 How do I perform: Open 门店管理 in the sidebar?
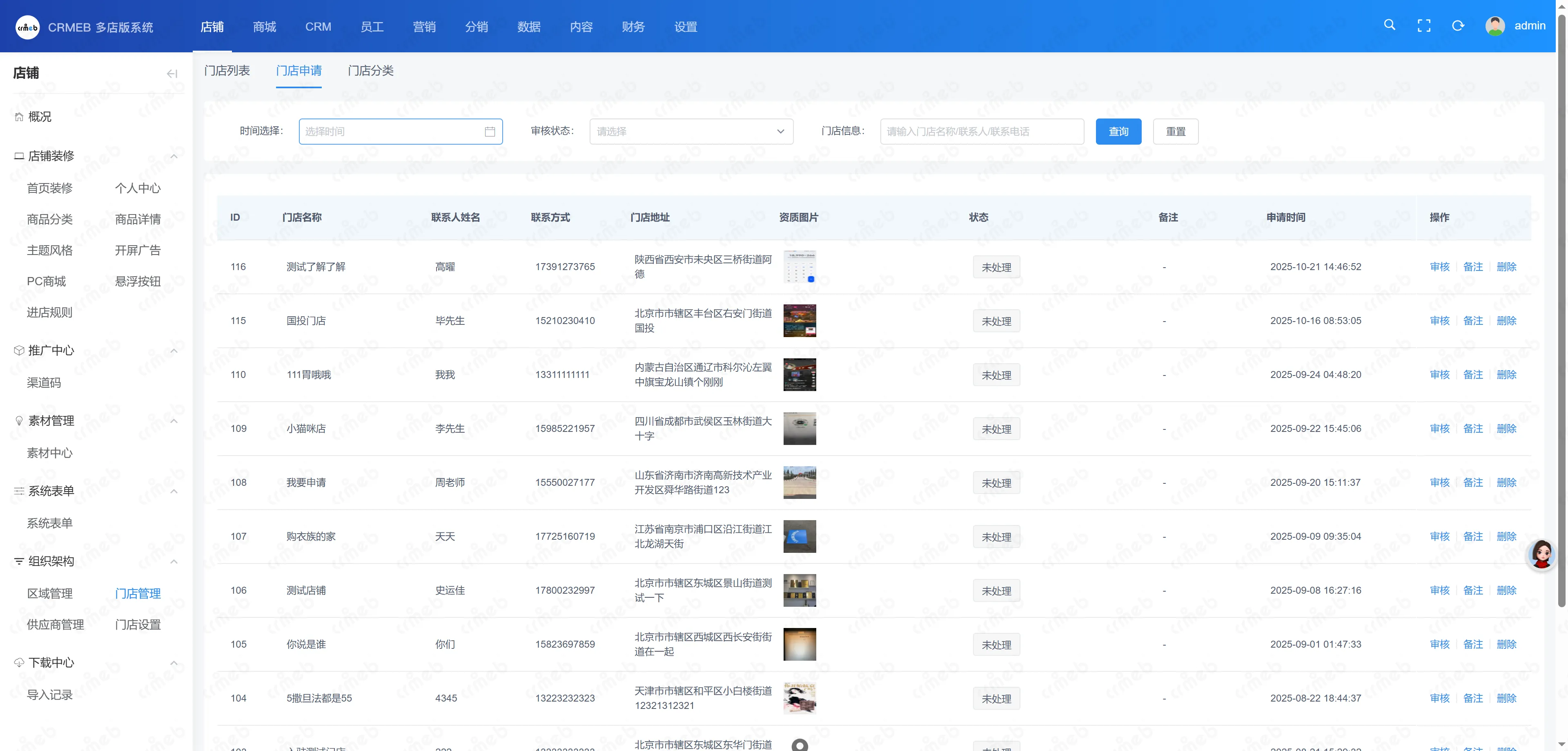138,593
